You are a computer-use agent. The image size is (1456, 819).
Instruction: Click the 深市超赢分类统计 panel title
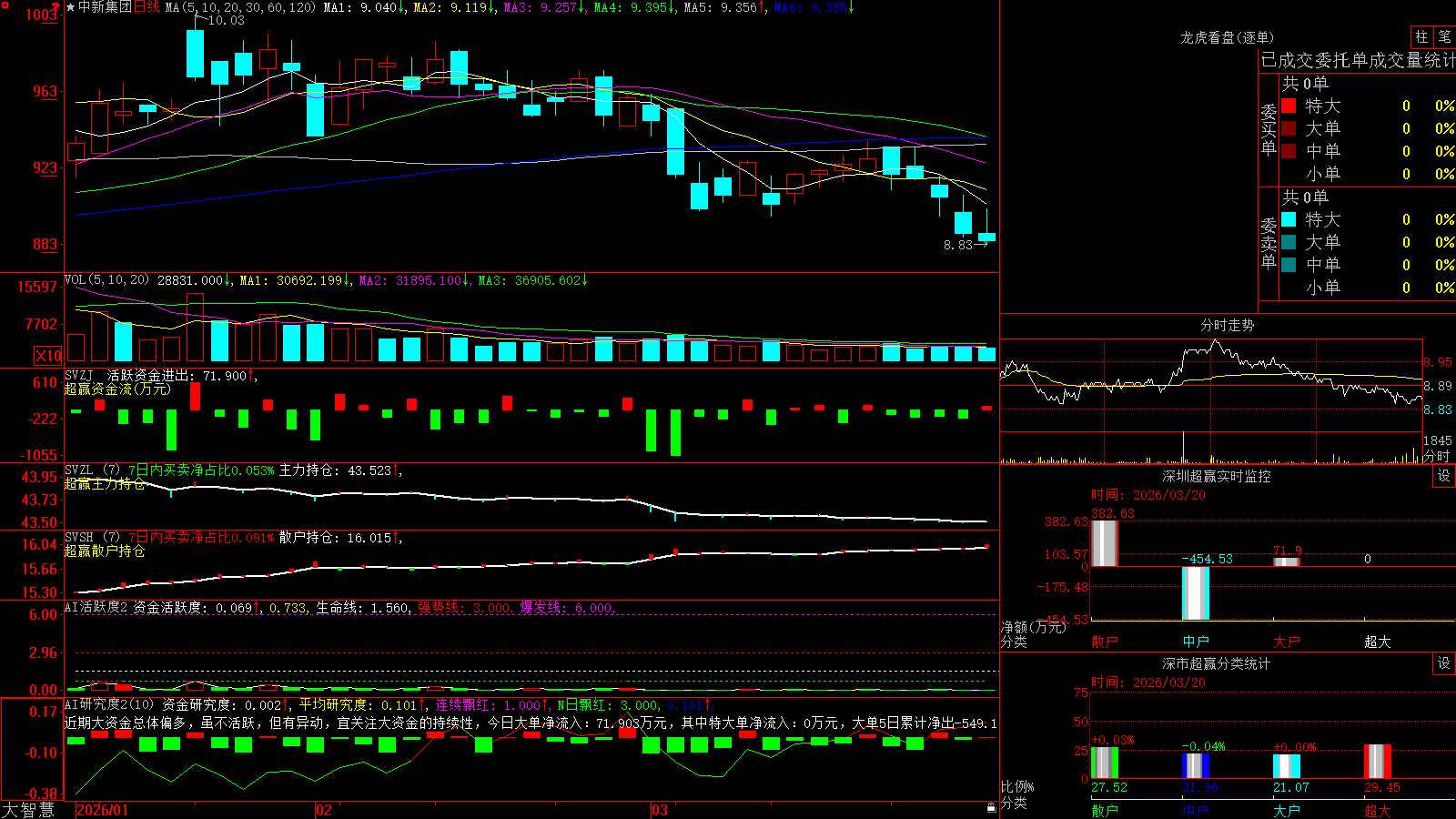(x=1216, y=663)
